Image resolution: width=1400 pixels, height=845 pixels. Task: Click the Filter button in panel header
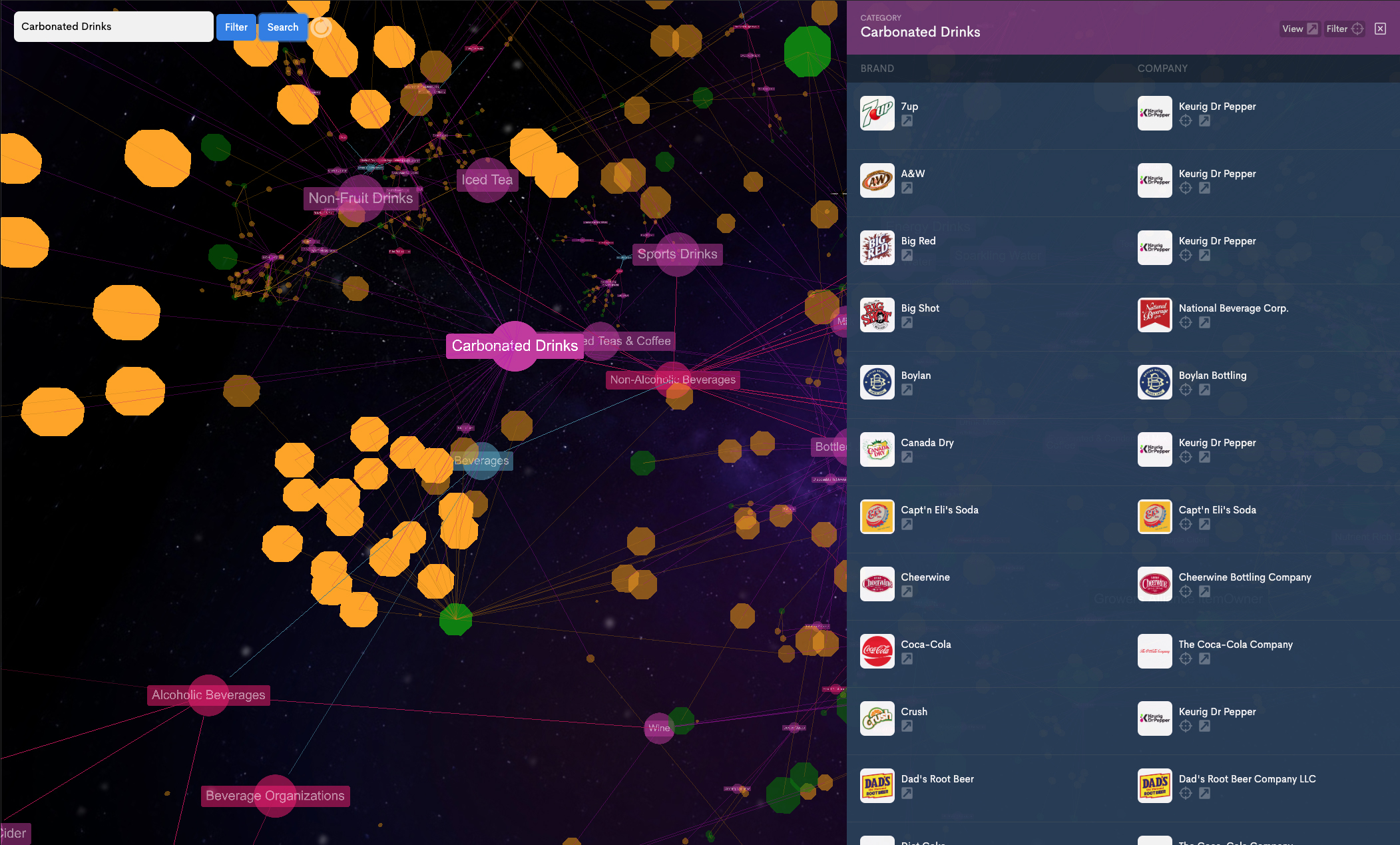[1344, 29]
